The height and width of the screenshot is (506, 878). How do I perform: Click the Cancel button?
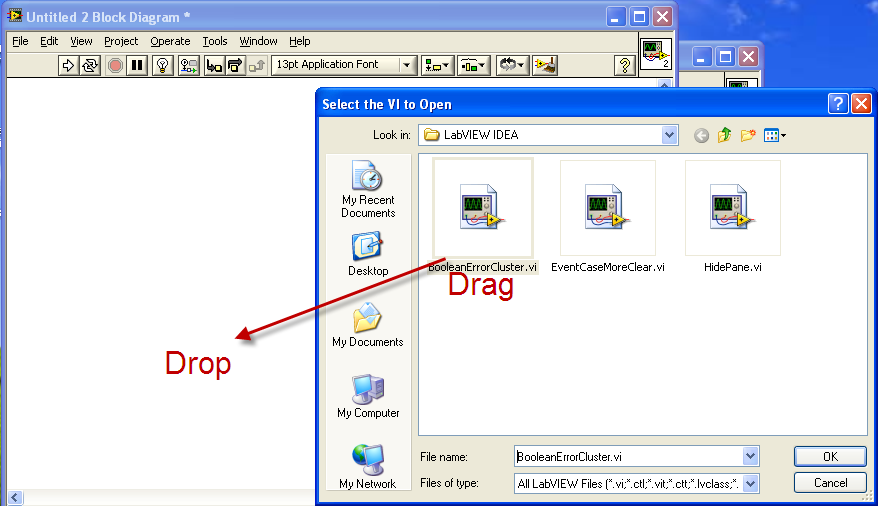coord(830,482)
